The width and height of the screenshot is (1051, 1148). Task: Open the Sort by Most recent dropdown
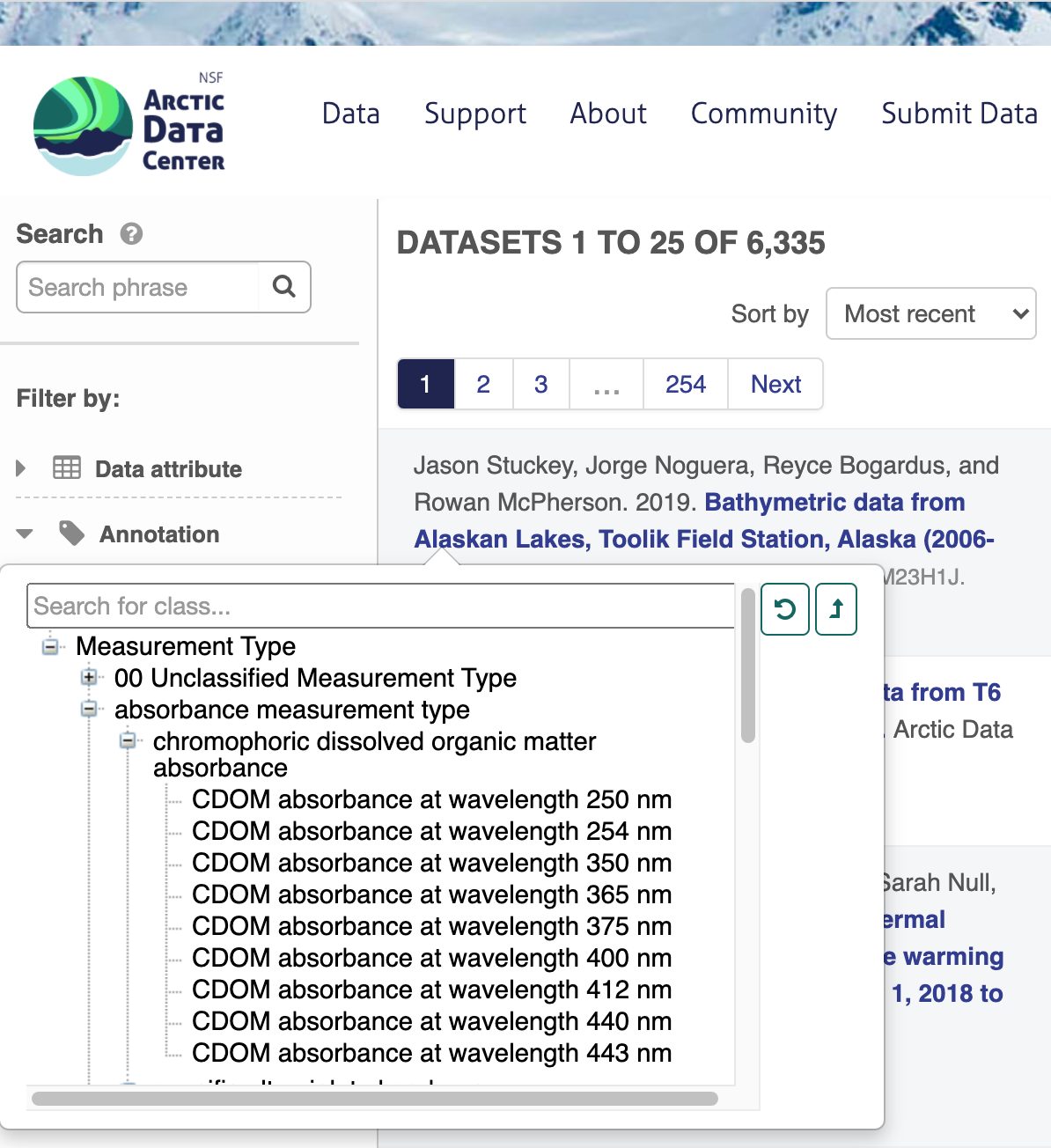[930, 313]
